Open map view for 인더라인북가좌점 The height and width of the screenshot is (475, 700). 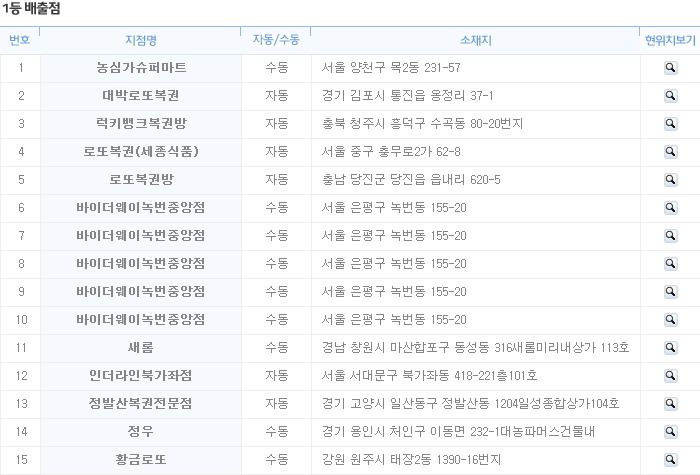[670, 376]
